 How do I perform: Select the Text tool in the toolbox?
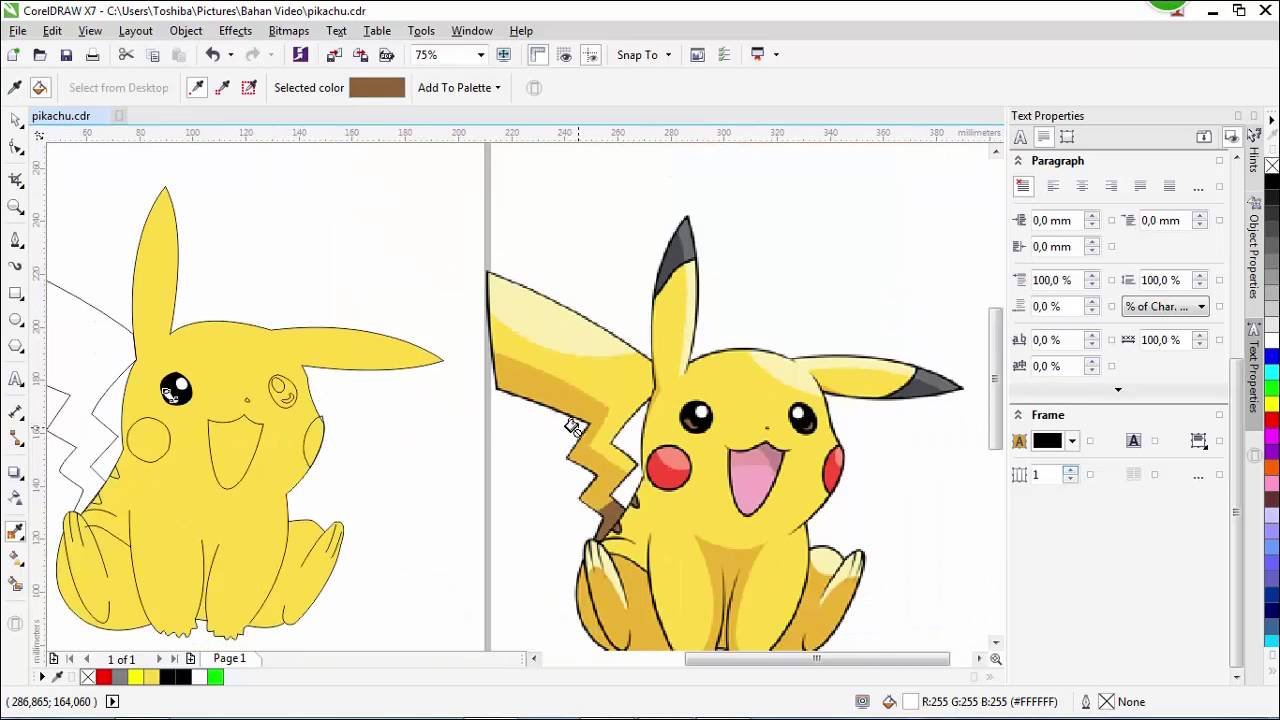tap(16, 379)
